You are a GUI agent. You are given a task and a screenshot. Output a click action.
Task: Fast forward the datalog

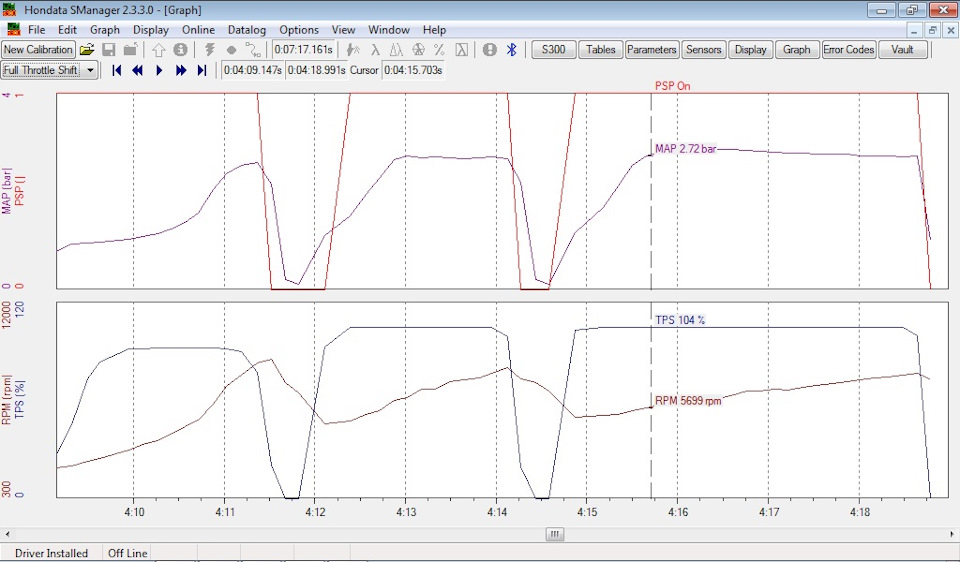click(181, 70)
